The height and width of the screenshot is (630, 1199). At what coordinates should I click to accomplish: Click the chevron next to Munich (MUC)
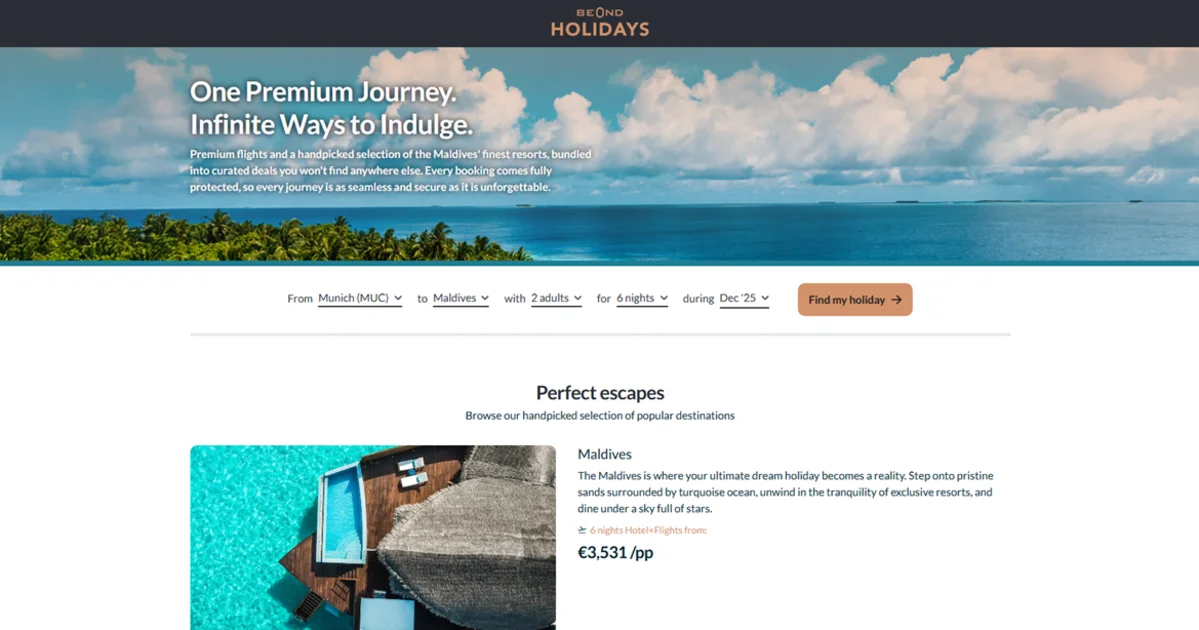click(398, 298)
